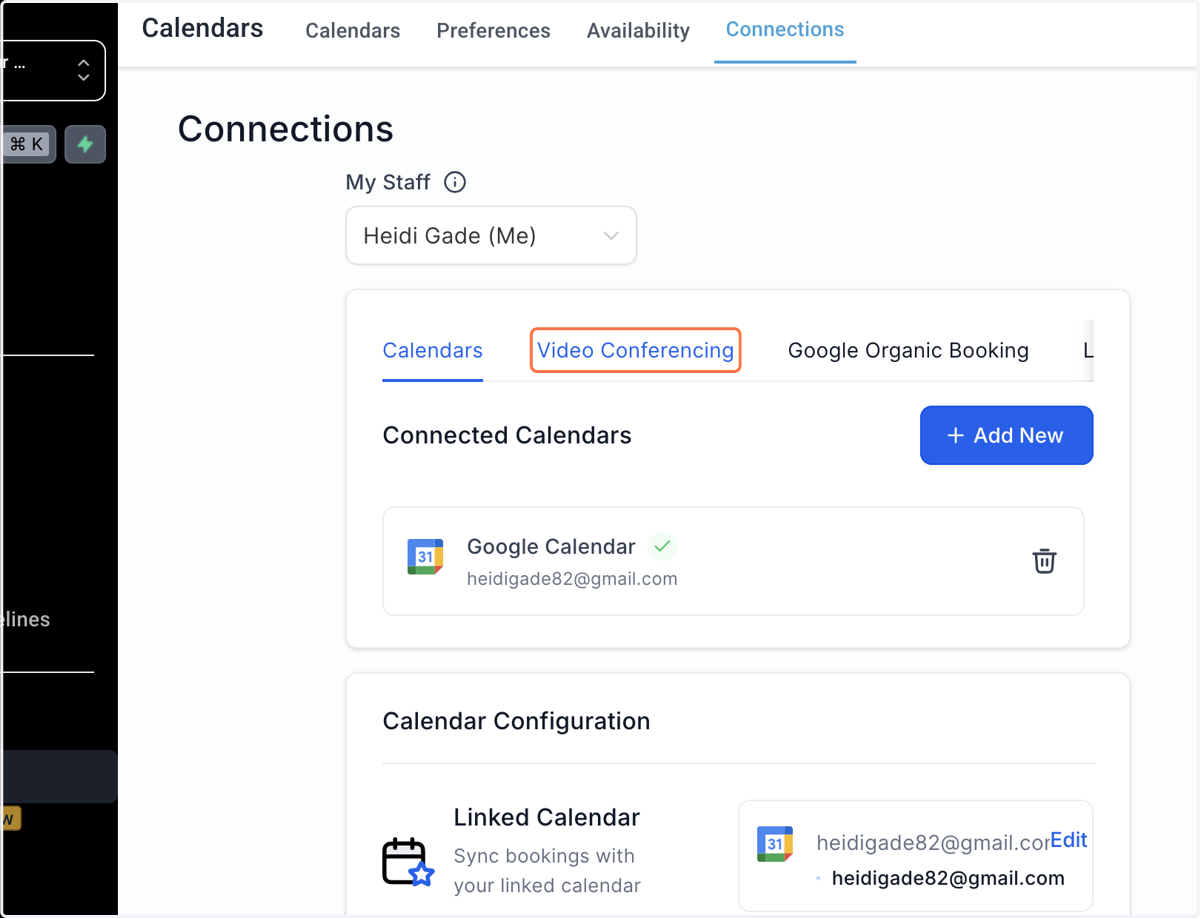Open the Google Organic Booking tab
This screenshot has width=1200, height=918.
(x=908, y=351)
